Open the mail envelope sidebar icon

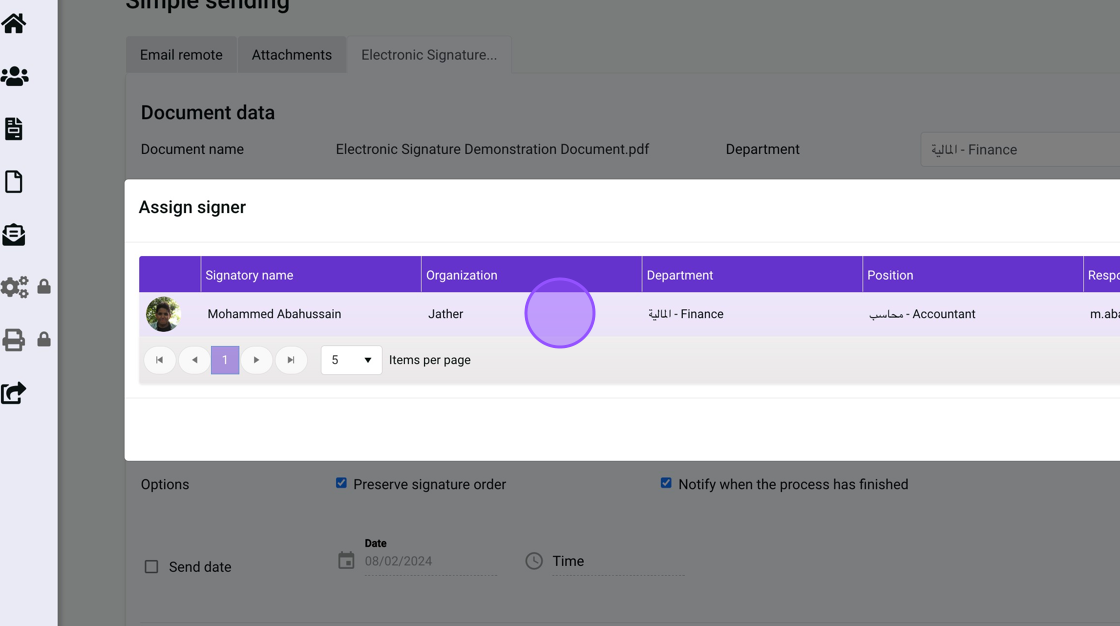(x=14, y=234)
